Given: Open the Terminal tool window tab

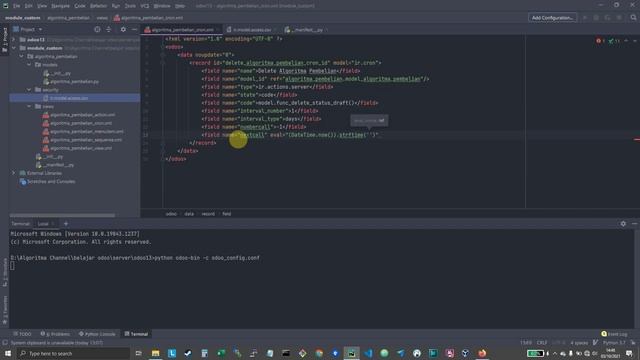Looking at the screenshot, I should [x=136, y=334].
